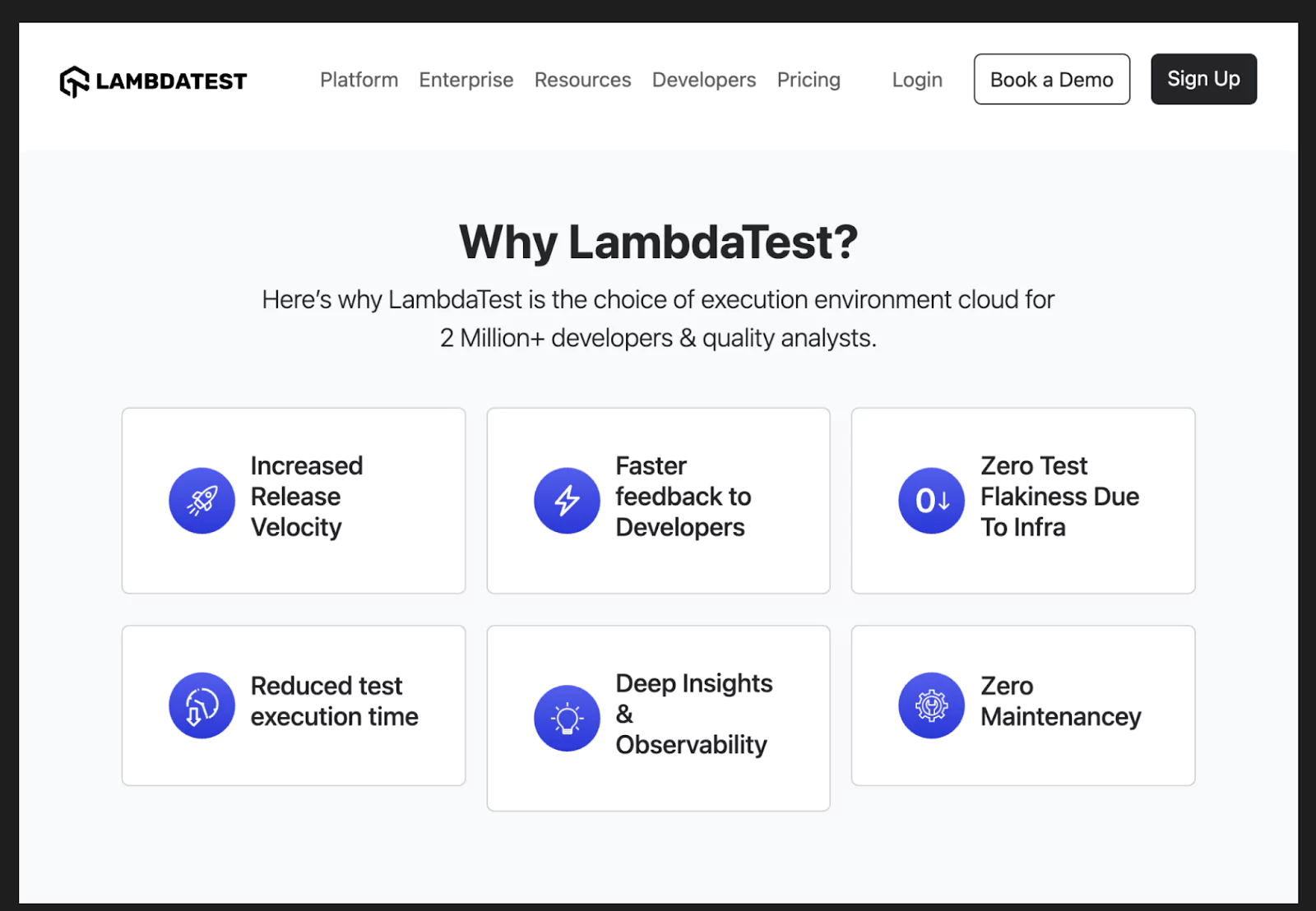
Task: Click the lightning bolt icon for Faster feedback
Action: (567, 500)
